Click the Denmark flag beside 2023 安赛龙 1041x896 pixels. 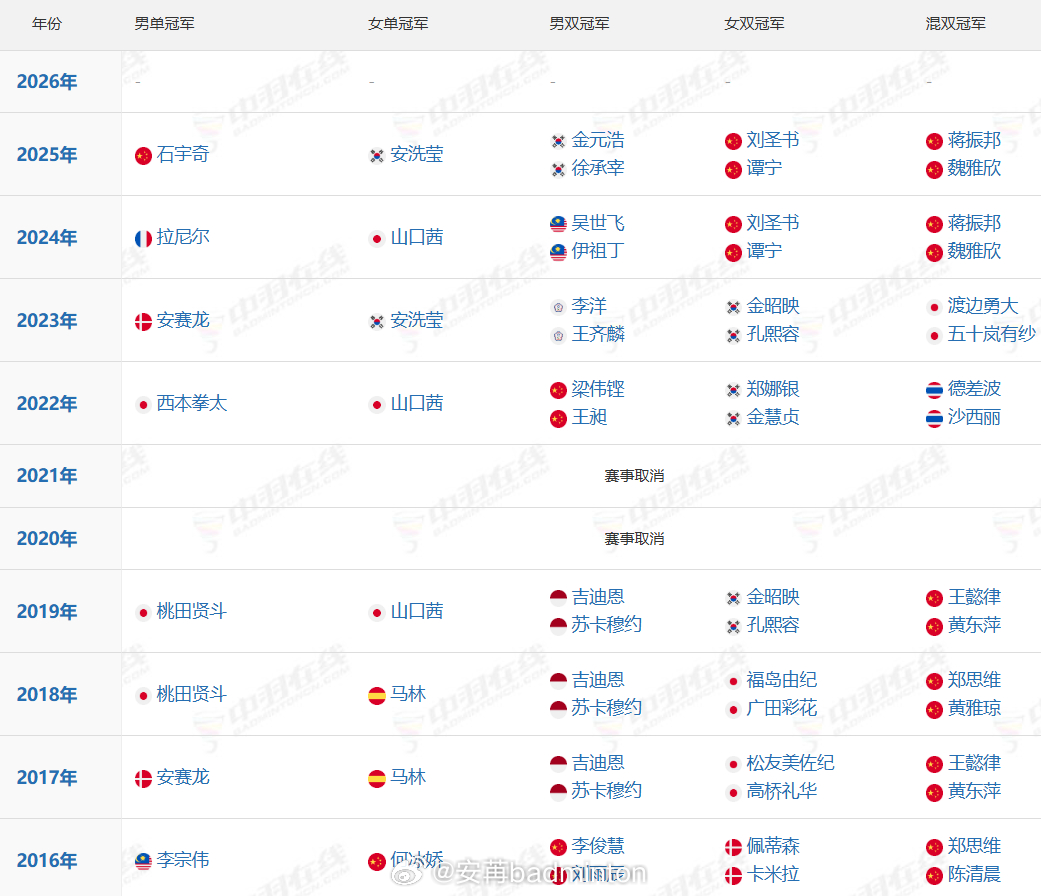coord(143,322)
